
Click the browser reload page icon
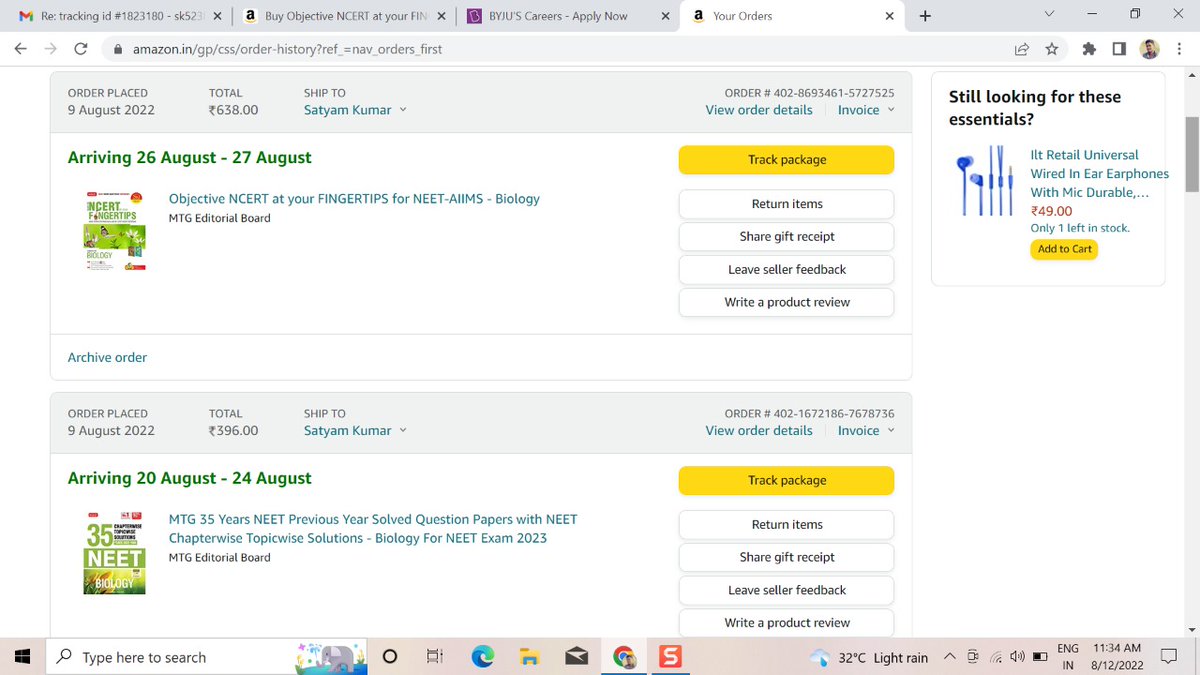pyautogui.click(x=81, y=48)
